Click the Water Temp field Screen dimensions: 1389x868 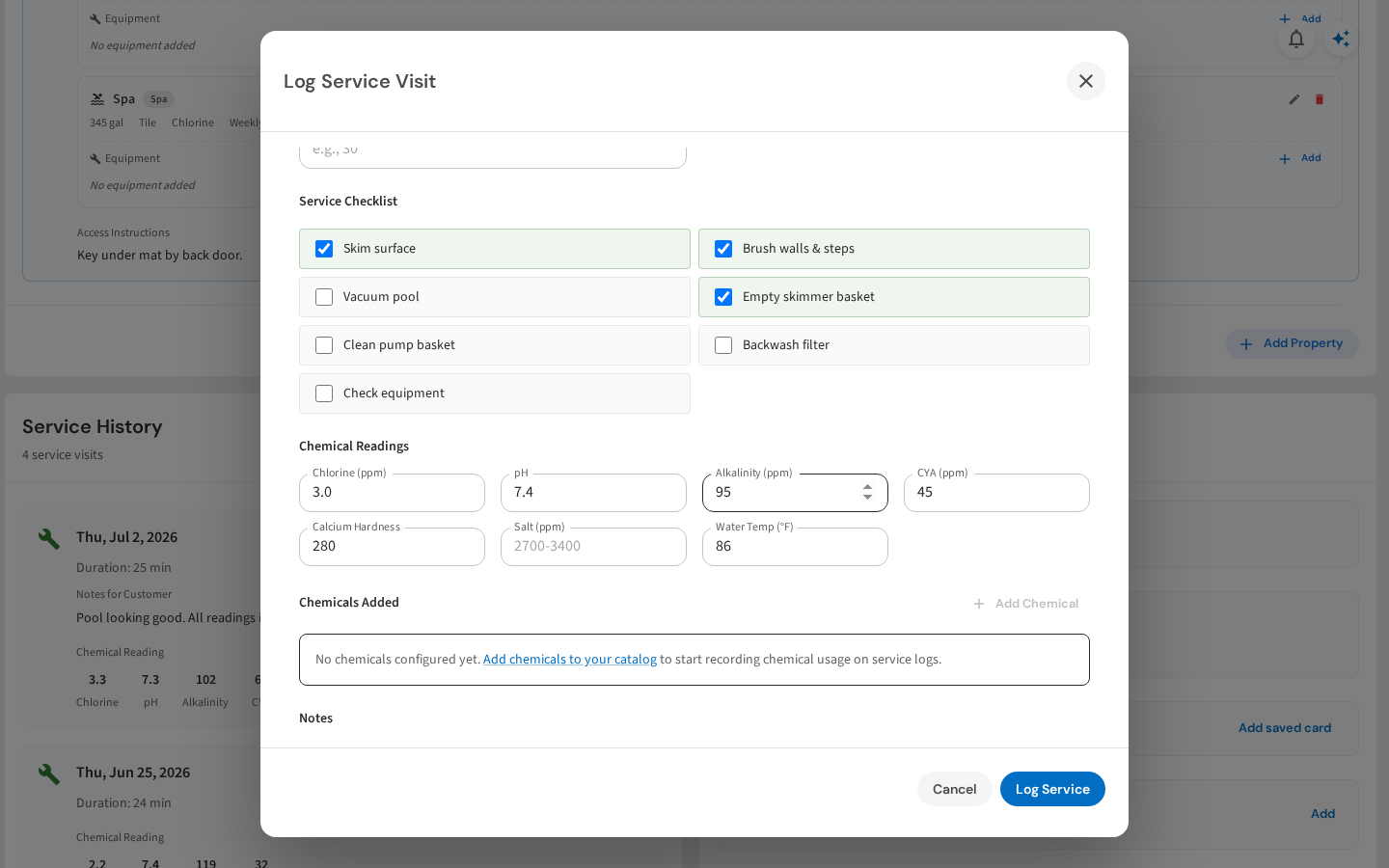[795, 547]
